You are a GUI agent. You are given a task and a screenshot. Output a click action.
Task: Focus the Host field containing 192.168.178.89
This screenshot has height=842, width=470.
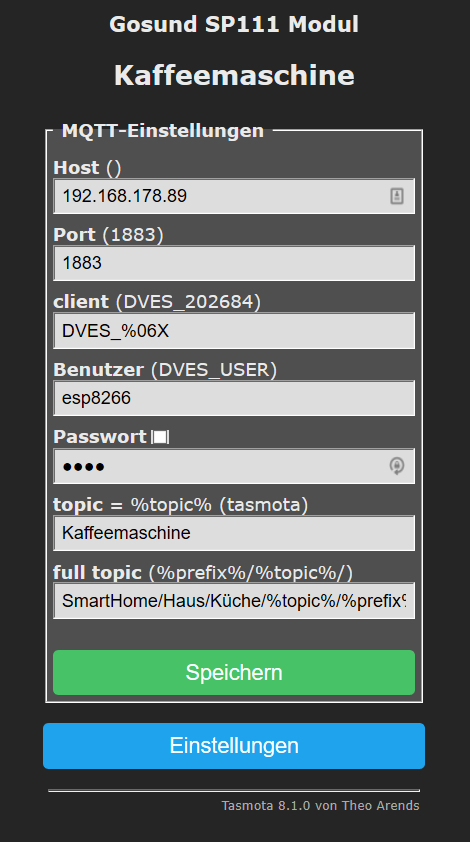pos(234,196)
